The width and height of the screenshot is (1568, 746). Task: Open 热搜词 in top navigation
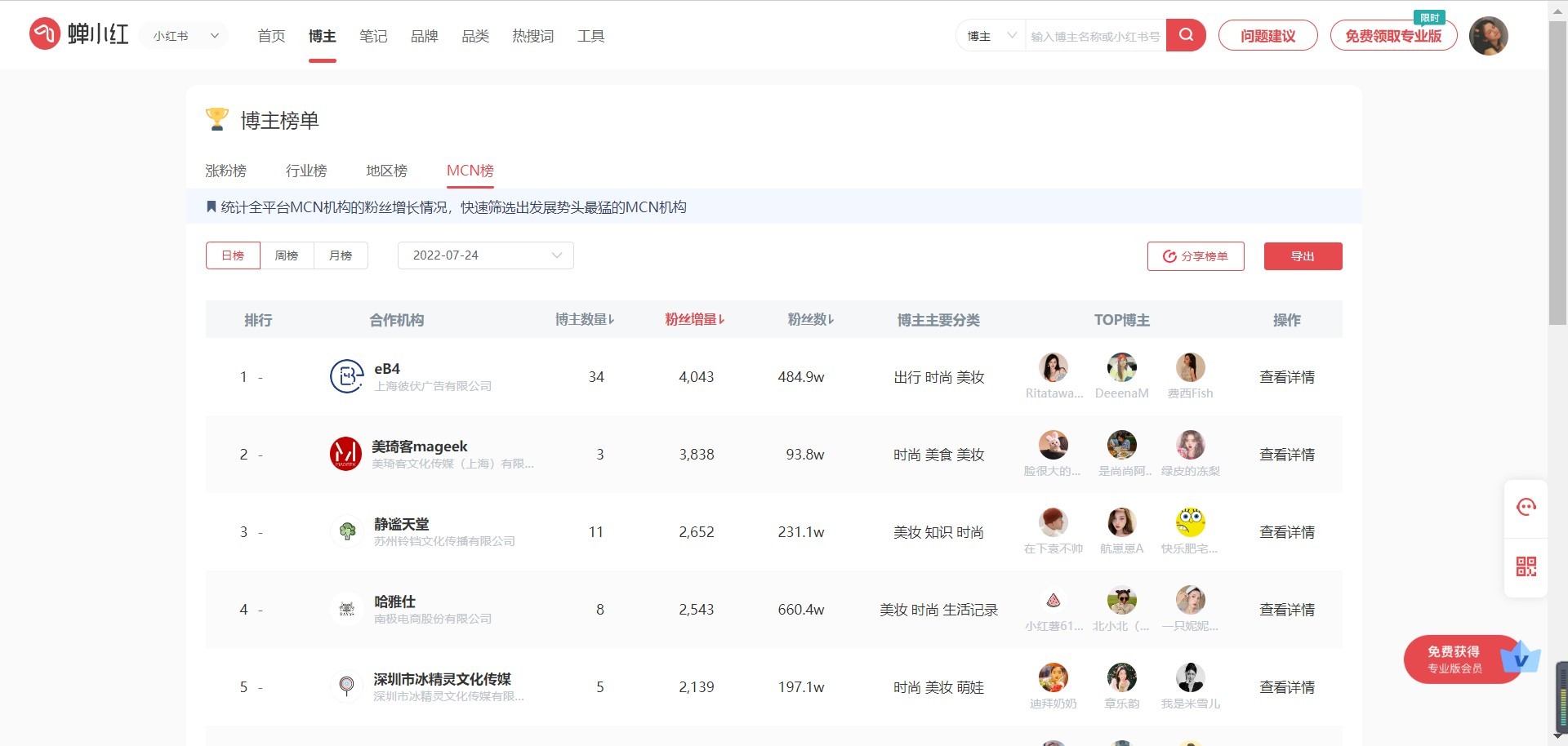click(533, 36)
